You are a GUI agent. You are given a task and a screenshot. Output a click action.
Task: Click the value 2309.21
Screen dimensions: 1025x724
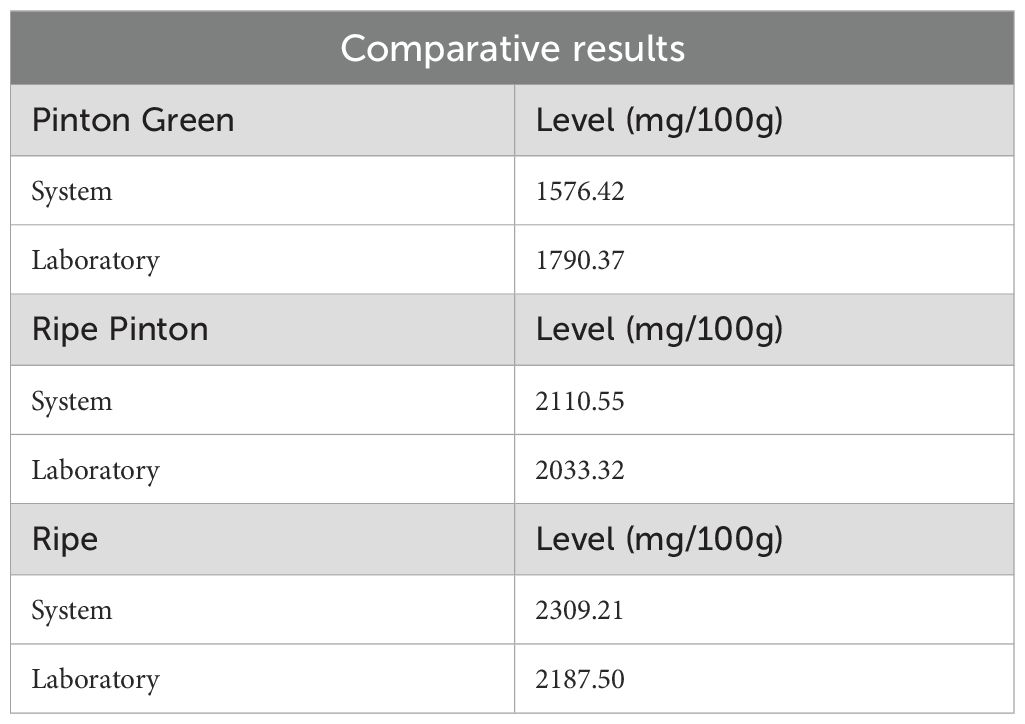(579, 610)
